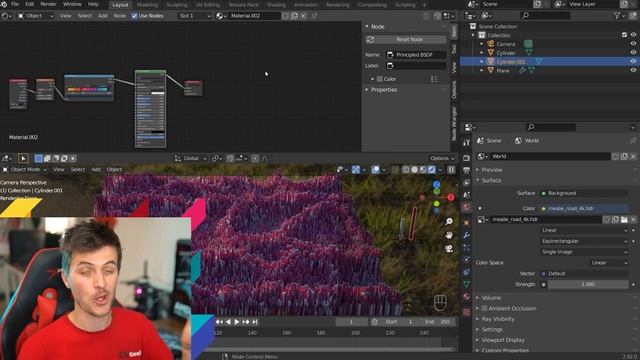
Task: Click the fake user shield for Material.002
Action: [x=286, y=16]
